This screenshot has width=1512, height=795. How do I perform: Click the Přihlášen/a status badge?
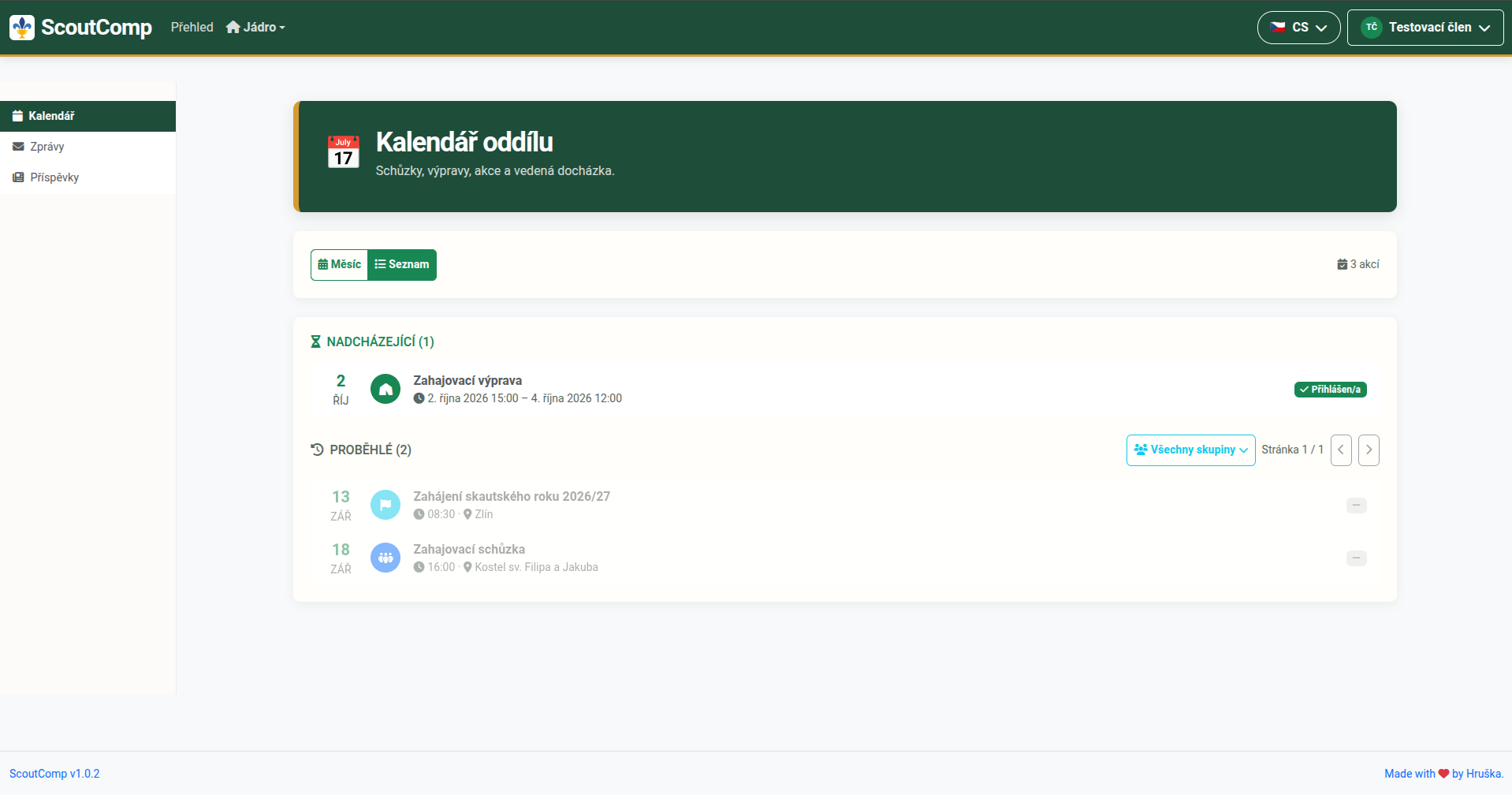click(1331, 390)
